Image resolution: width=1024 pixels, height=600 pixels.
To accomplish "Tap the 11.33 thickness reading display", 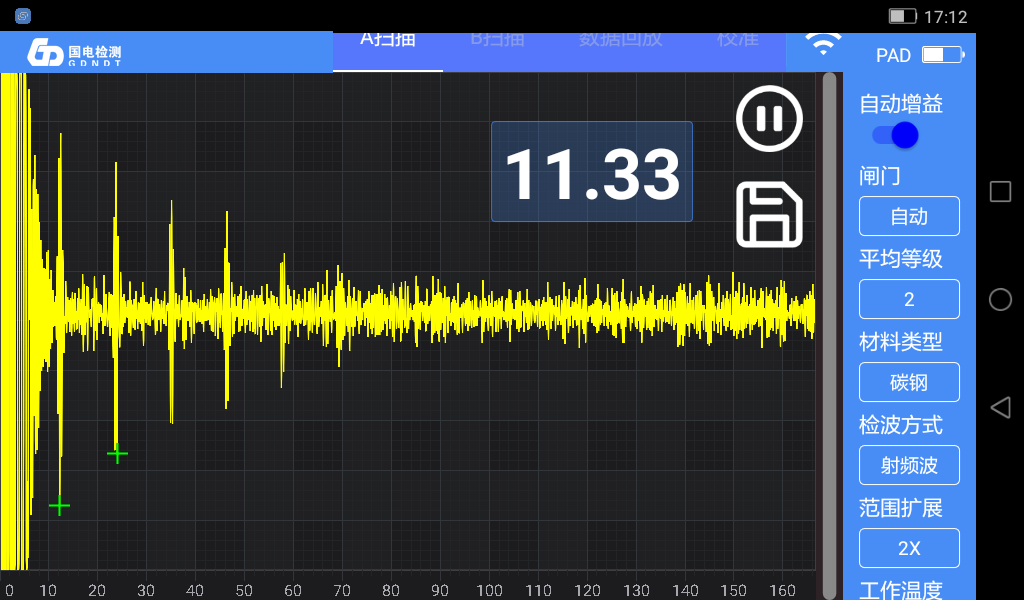I will (592, 172).
